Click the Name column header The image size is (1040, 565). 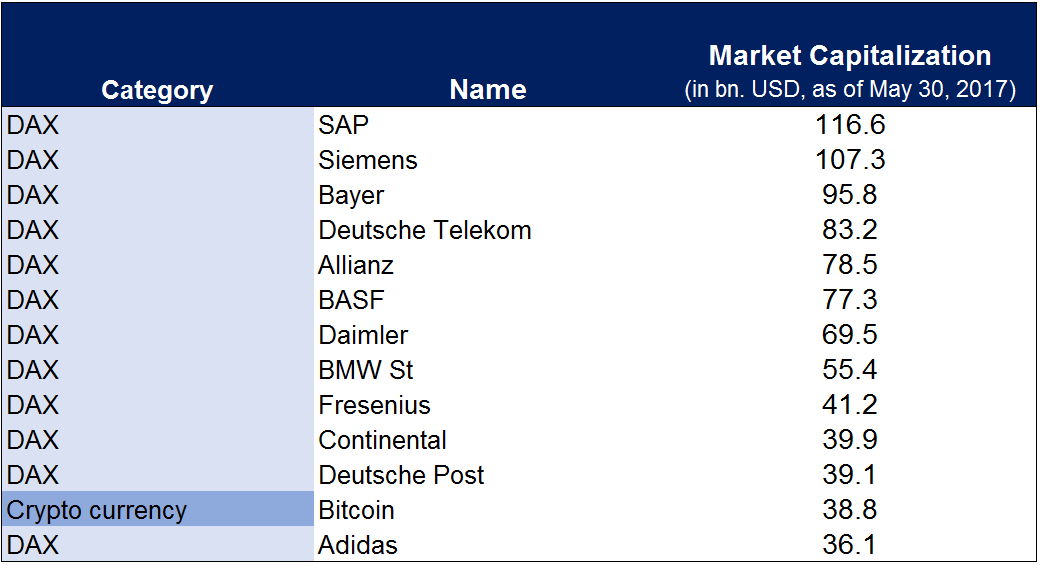click(x=487, y=90)
